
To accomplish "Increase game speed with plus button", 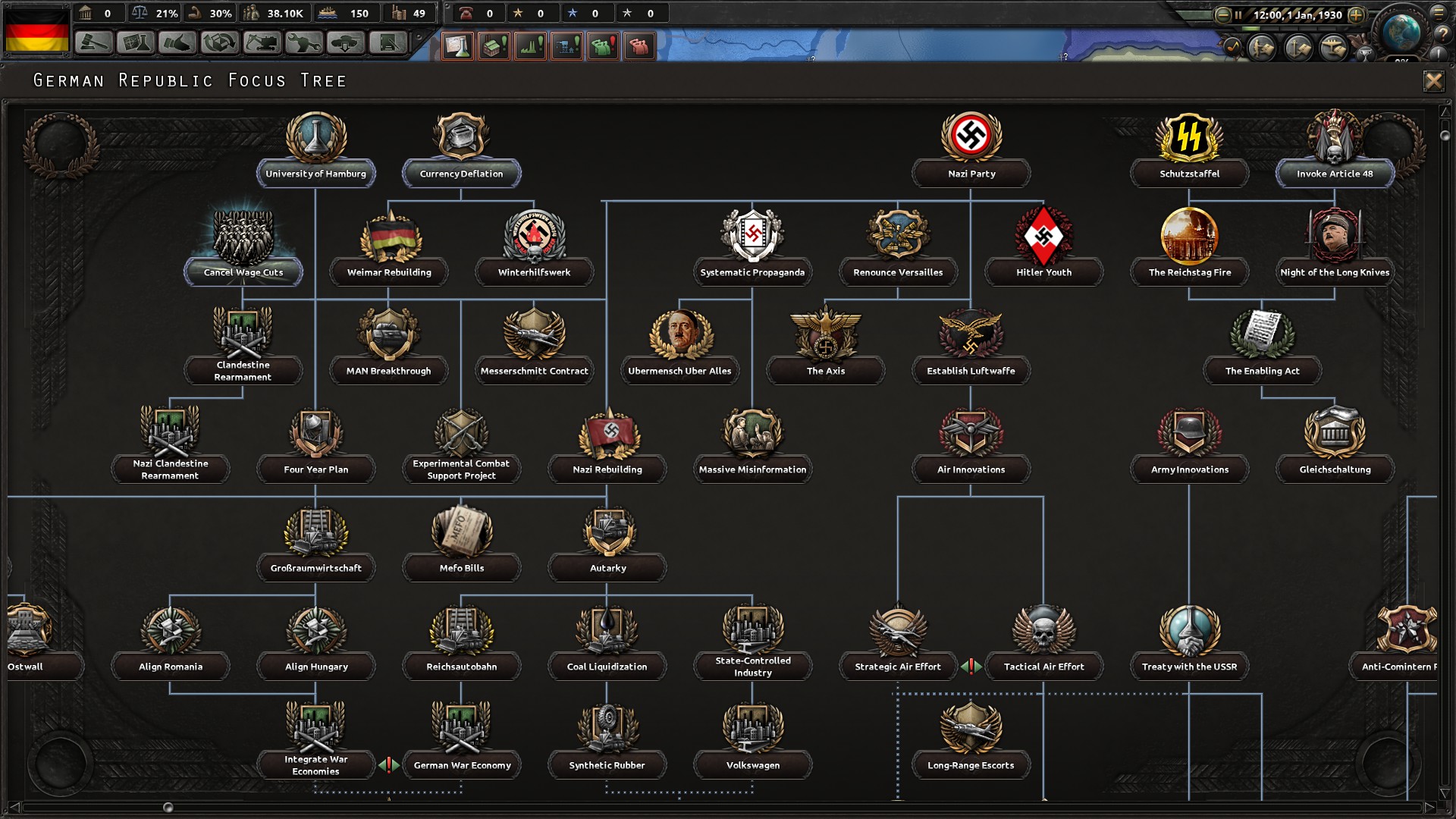I will click(x=1357, y=14).
